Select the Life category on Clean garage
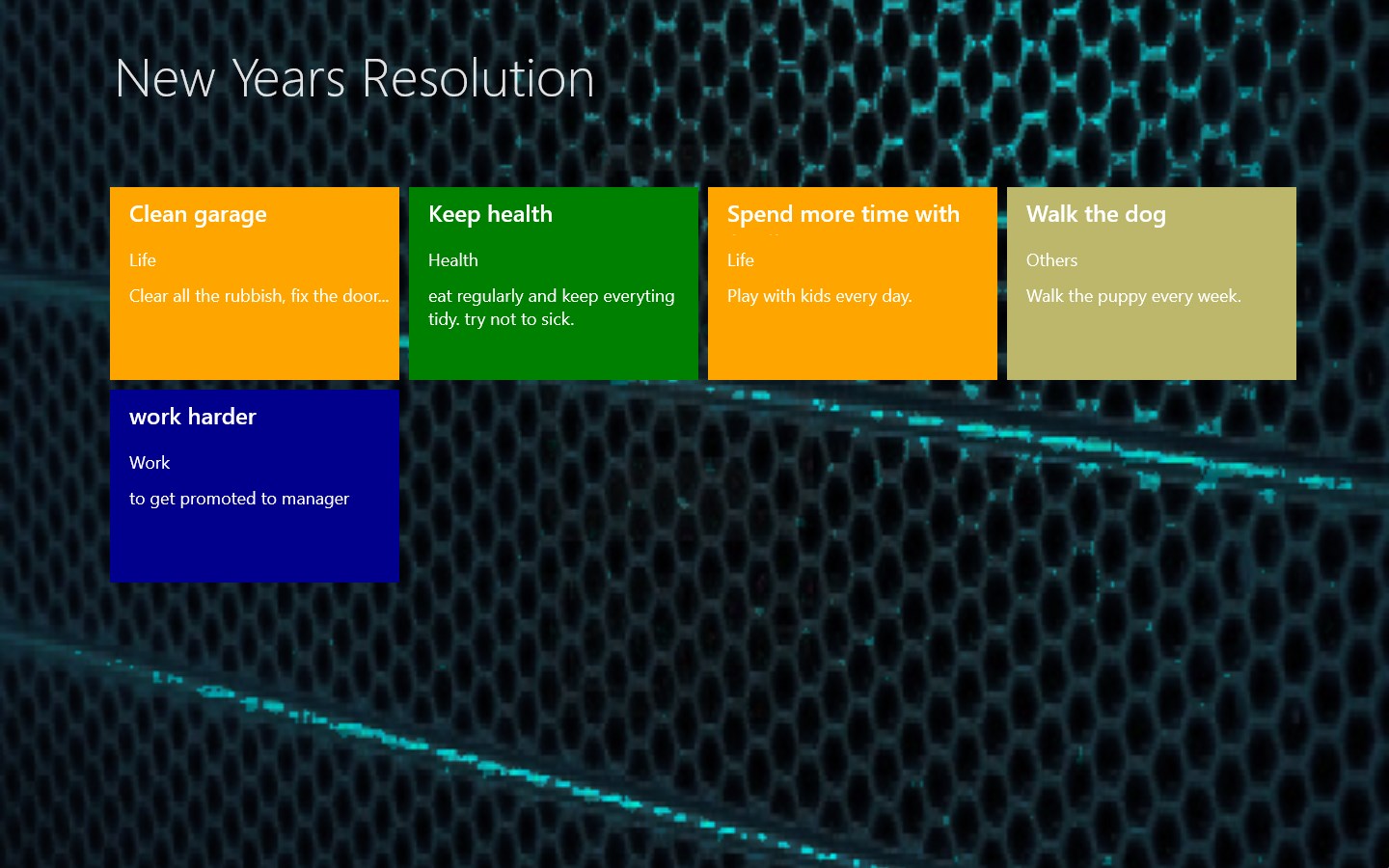This screenshot has height=868, width=1389. [142, 259]
